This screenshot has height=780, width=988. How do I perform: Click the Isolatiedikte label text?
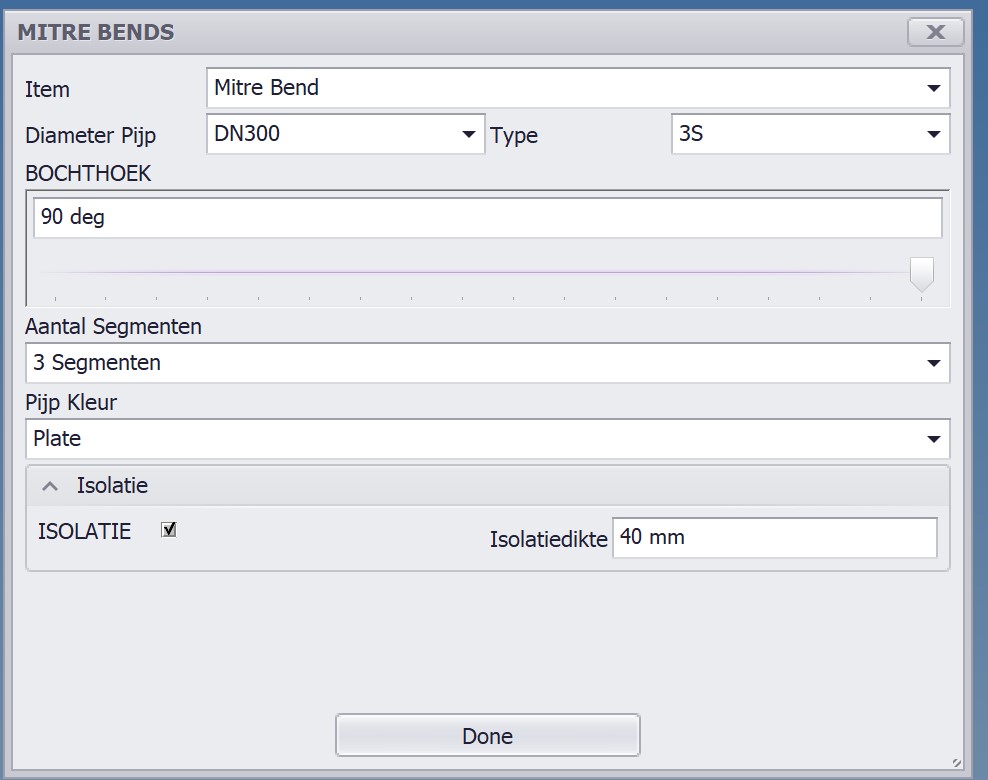tap(548, 539)
